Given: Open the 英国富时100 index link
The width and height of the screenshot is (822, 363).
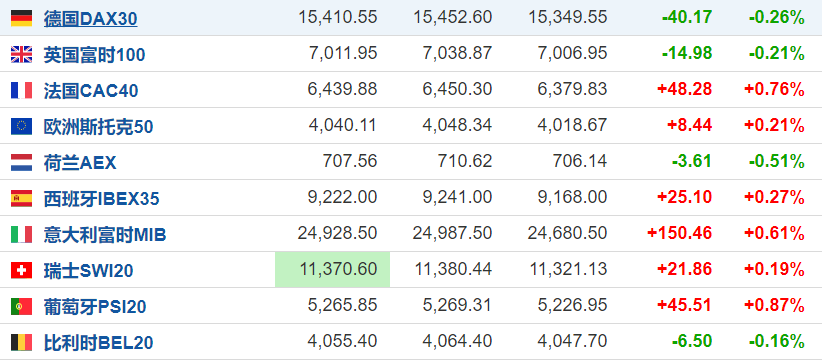Looking at the screenshot, I should 94,55.
